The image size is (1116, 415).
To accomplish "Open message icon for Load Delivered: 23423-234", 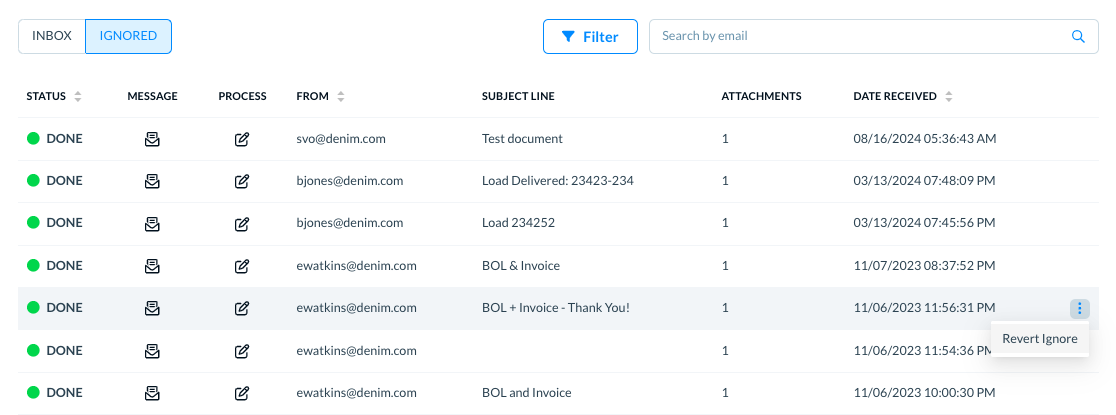I will (152, 182).
